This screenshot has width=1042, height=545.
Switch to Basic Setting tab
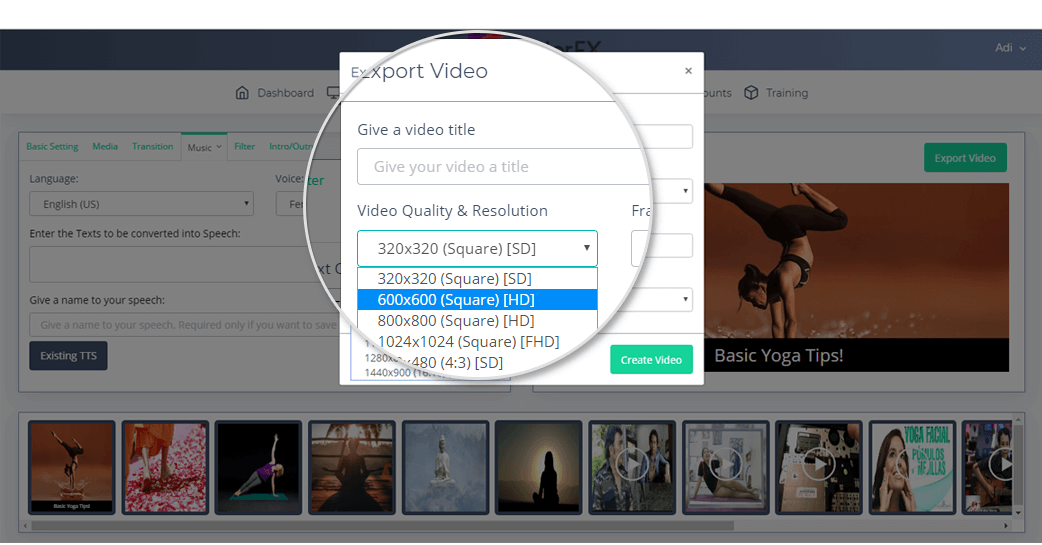(52, 146)
